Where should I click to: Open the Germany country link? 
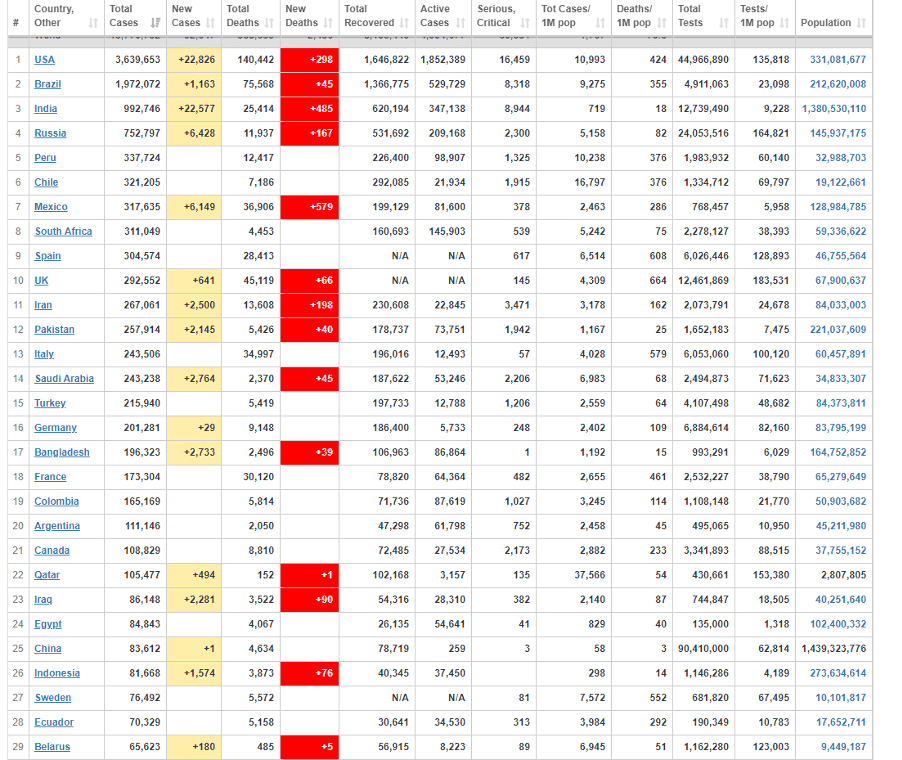pos(55,428)
